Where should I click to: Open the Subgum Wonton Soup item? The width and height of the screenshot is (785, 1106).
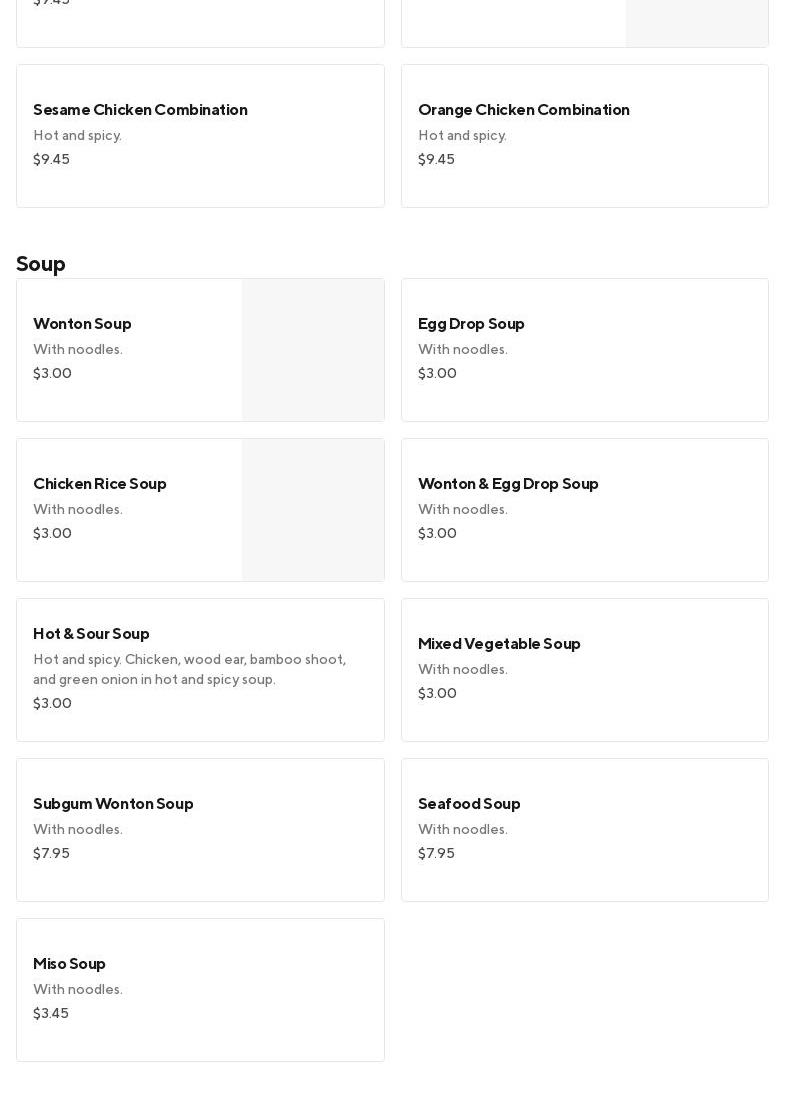click(x=200, y=830)
